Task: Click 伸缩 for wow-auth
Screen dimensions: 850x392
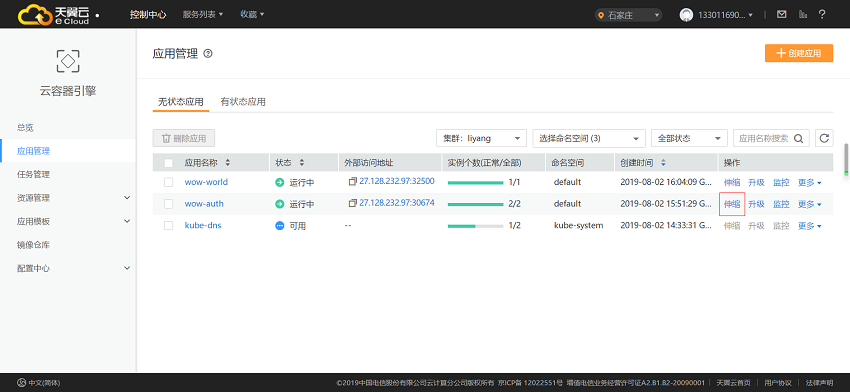Action: pos(732,204)
